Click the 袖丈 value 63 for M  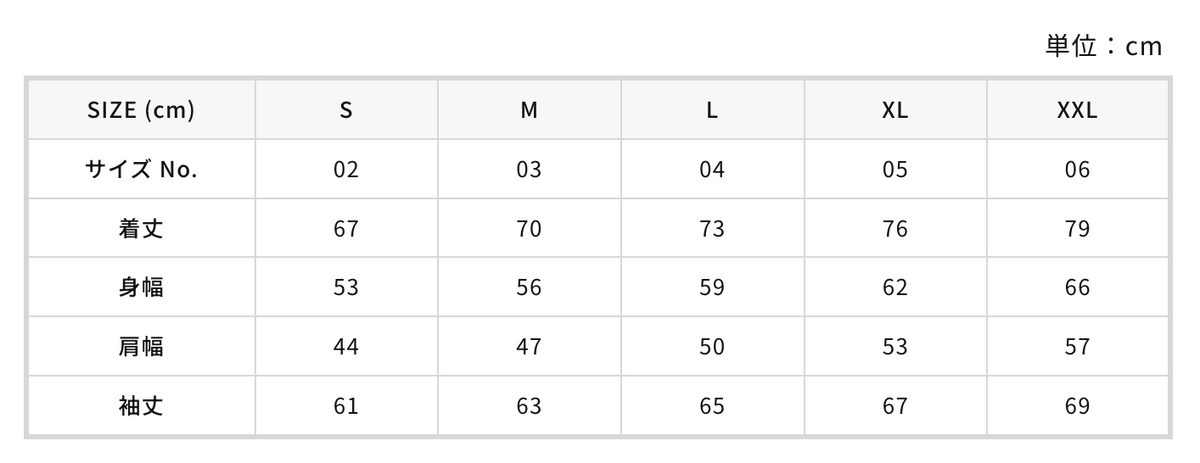pos(529,406)
